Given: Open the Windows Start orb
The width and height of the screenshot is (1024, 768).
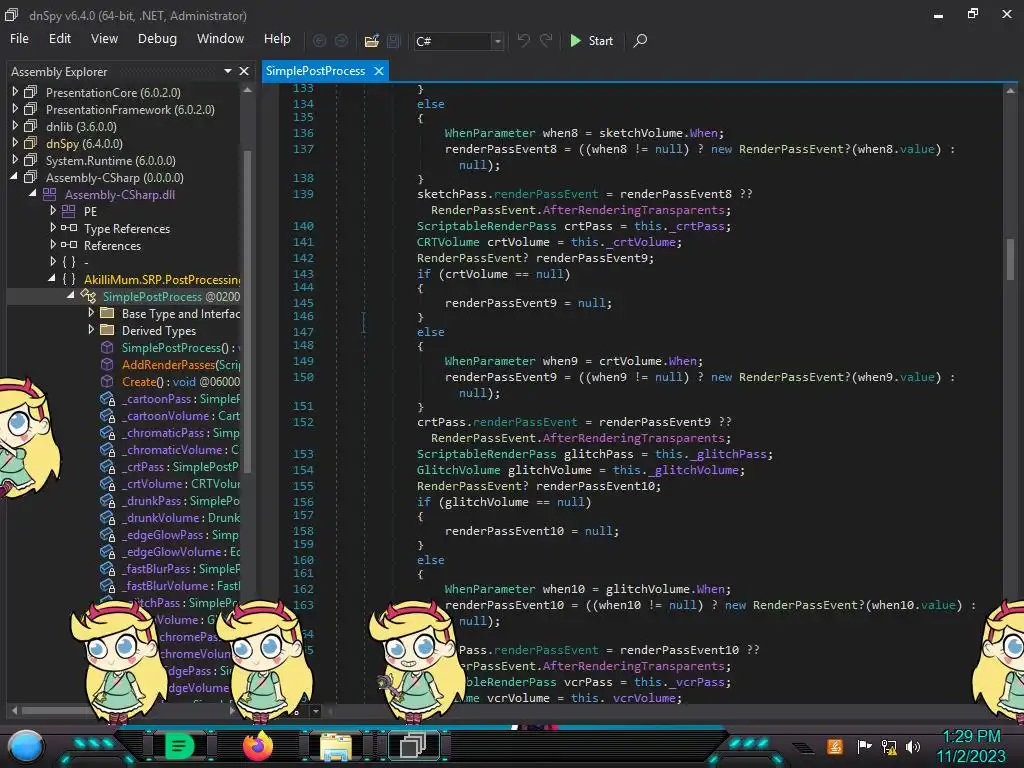Looking at the screenshot, I should [x=25, y=746].
